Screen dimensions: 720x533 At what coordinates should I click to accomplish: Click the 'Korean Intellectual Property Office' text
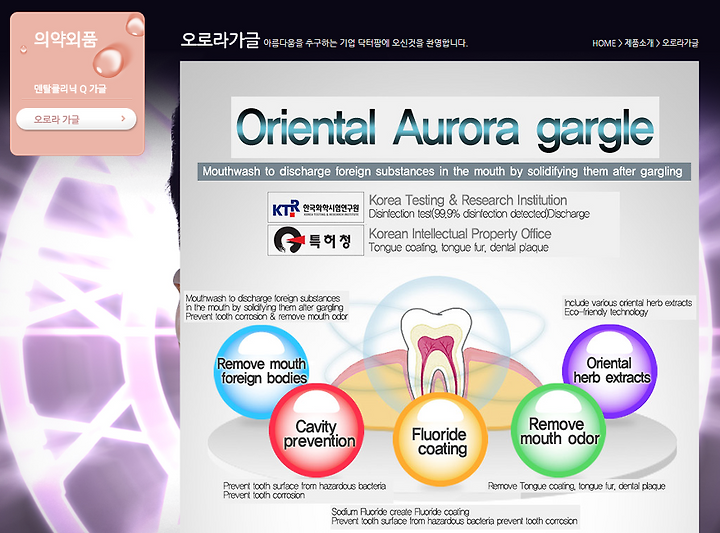[460, 234]
